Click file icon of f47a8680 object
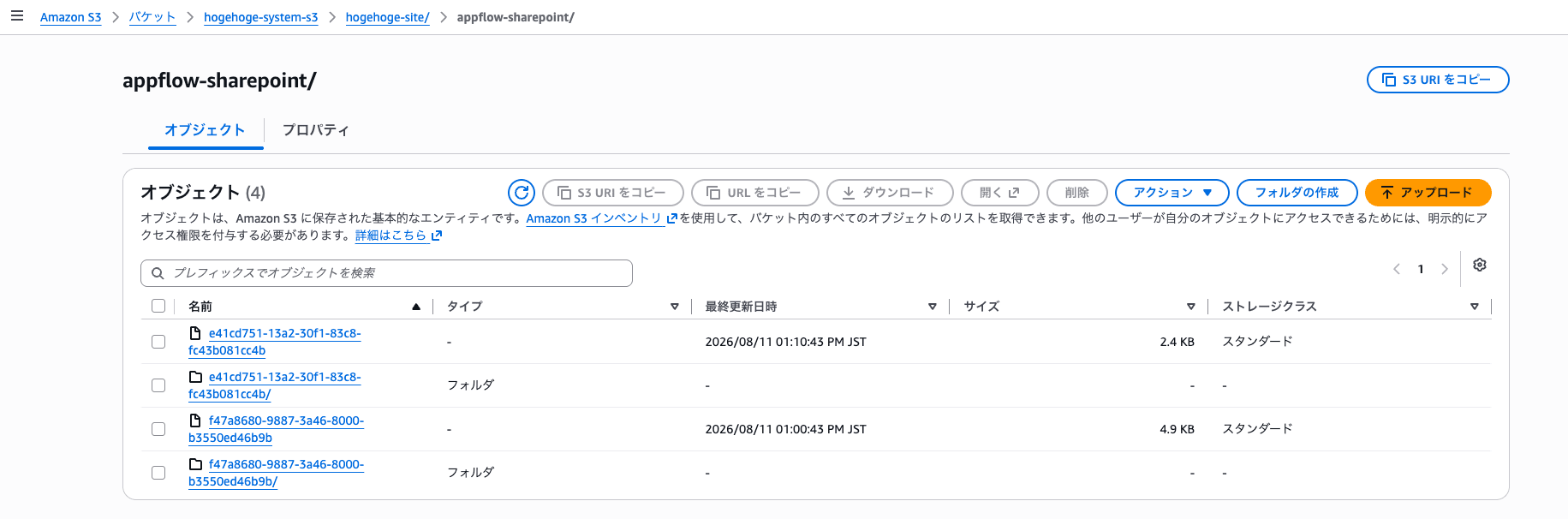Viewport: 1568px width, 519px height. pos(195,421)
